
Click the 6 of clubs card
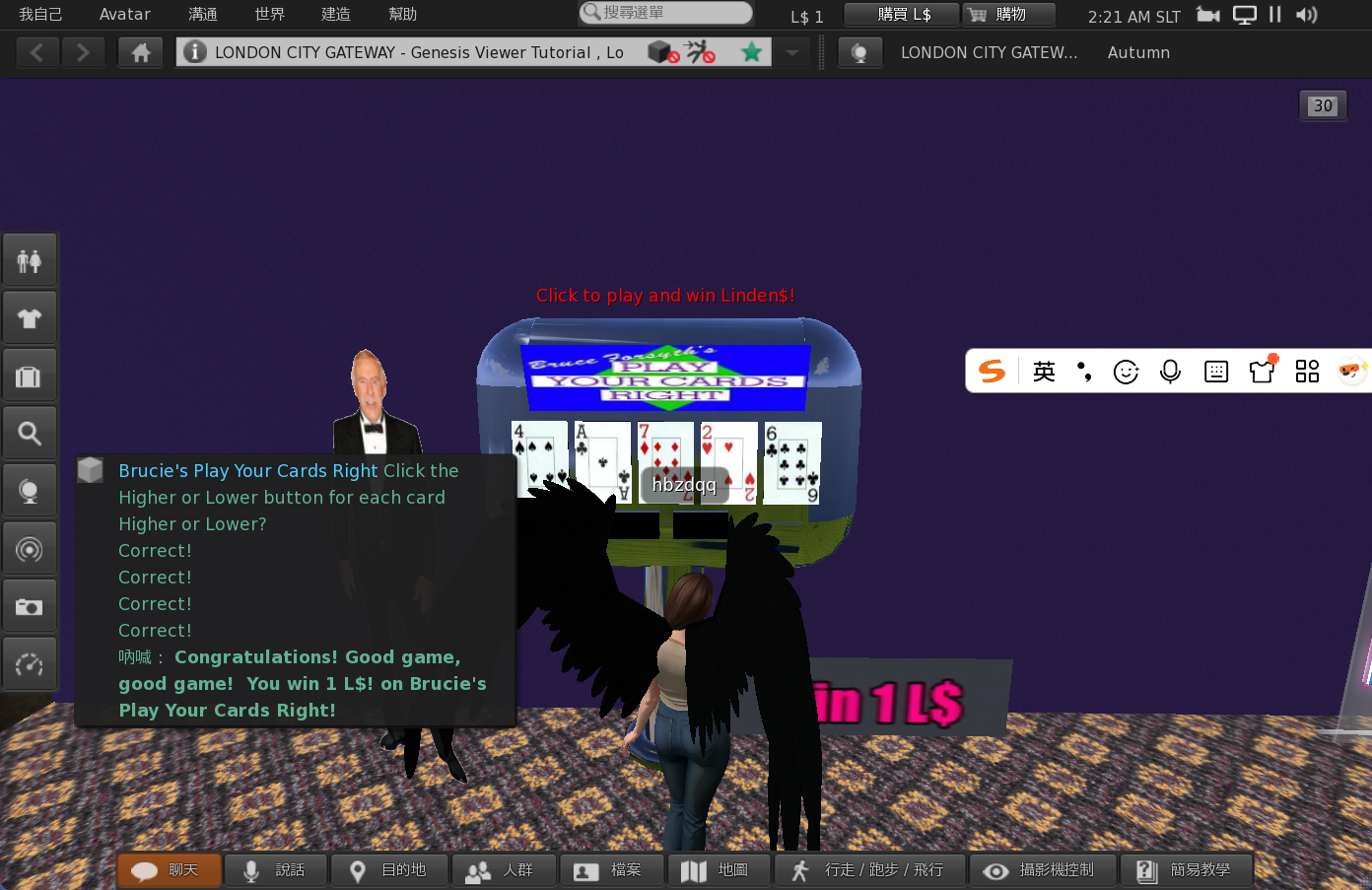(x=792, y=463)
